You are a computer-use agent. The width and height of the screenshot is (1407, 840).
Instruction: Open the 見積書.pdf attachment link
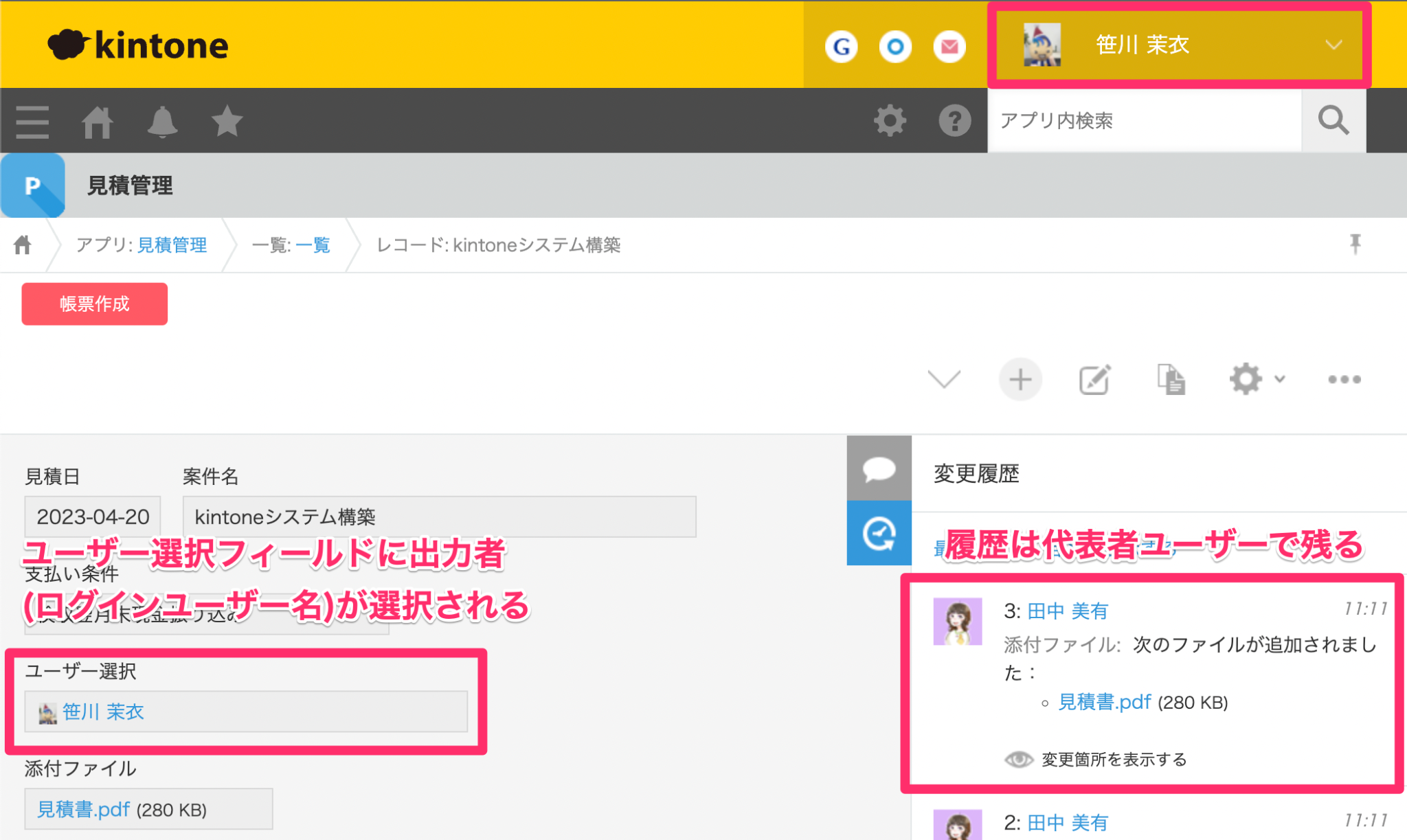(x=84, y=809)
